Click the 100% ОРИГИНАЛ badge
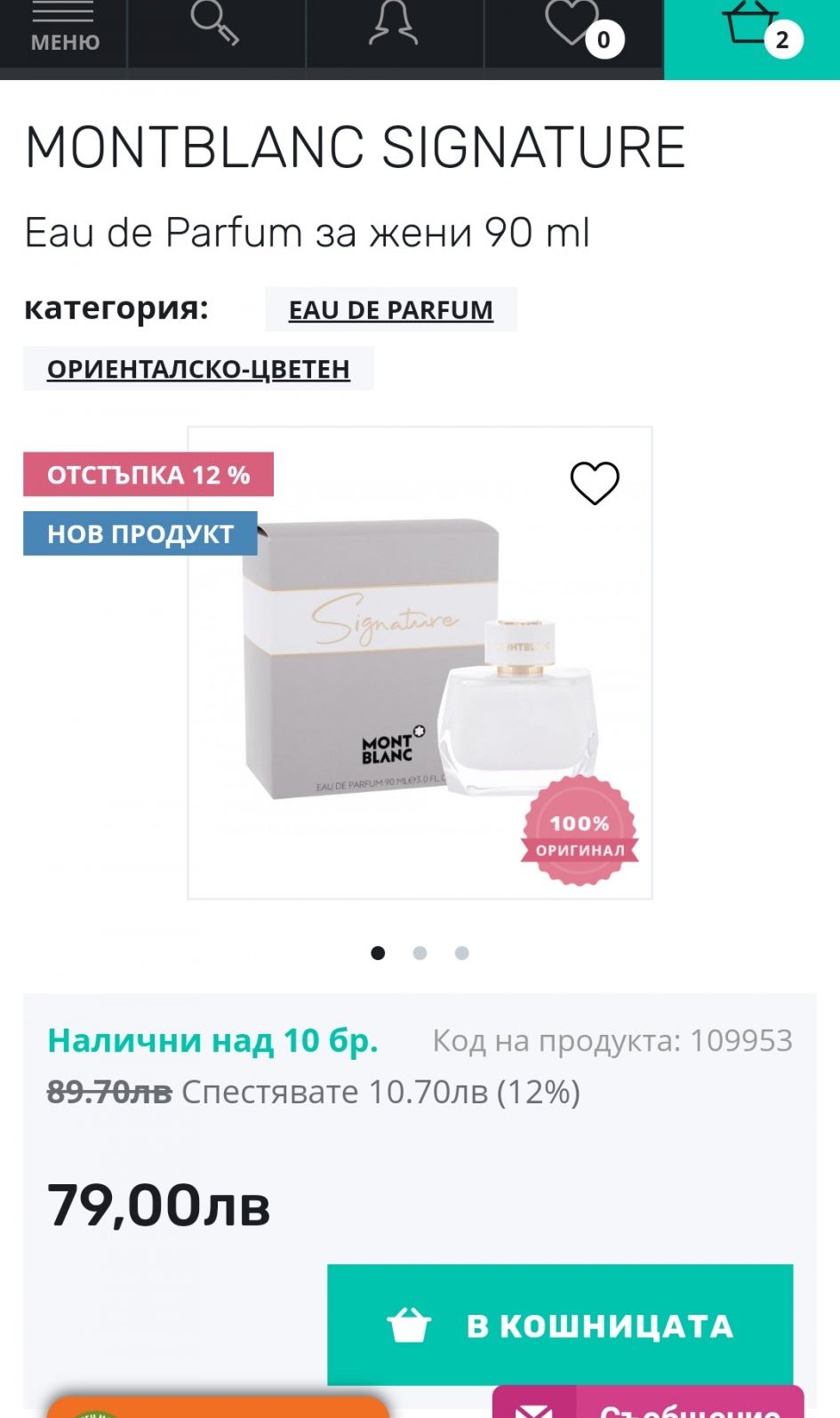The width and height of the screenshot is (840, 1418). pos(580,830)
